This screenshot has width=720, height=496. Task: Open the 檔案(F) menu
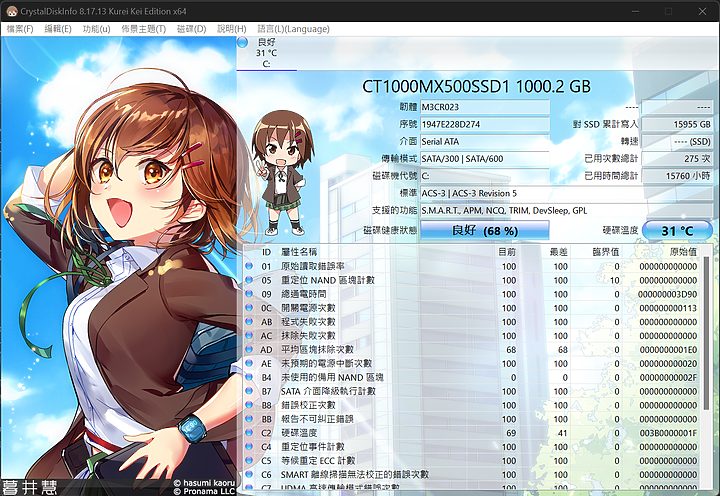20,29
